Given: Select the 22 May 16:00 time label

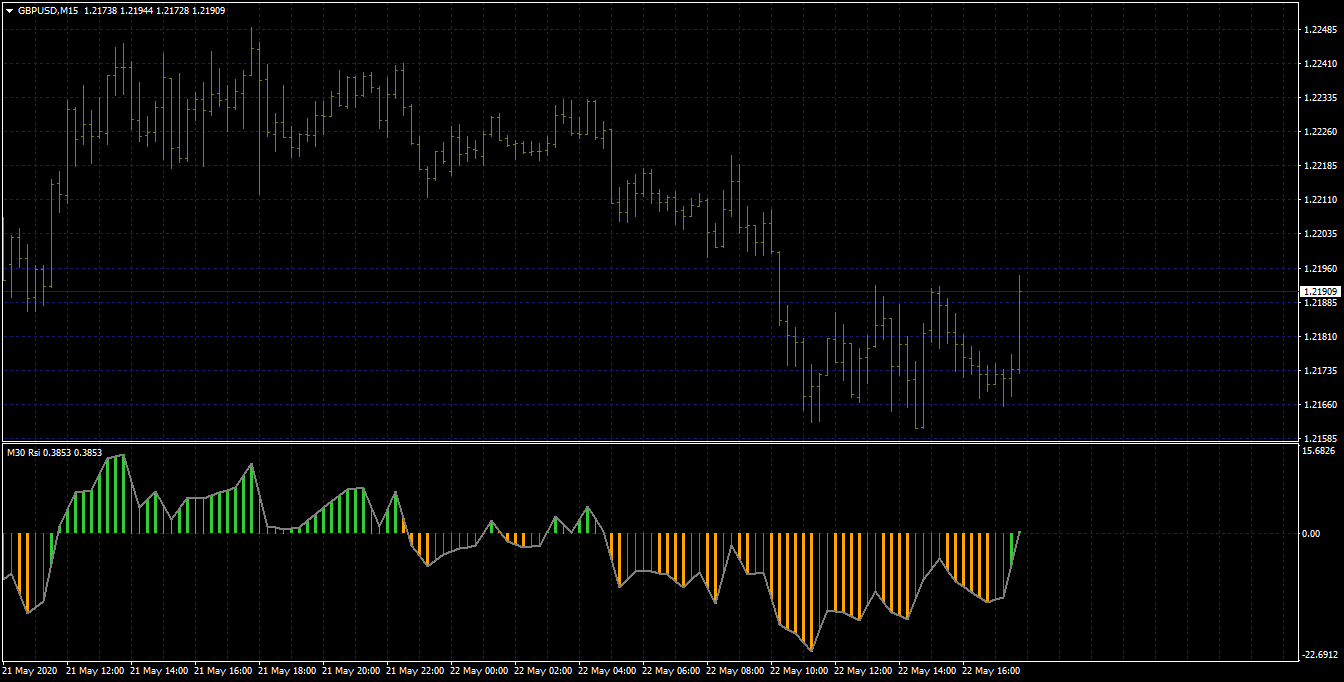Looking at the screenshot, I should [x=991, y=671].
